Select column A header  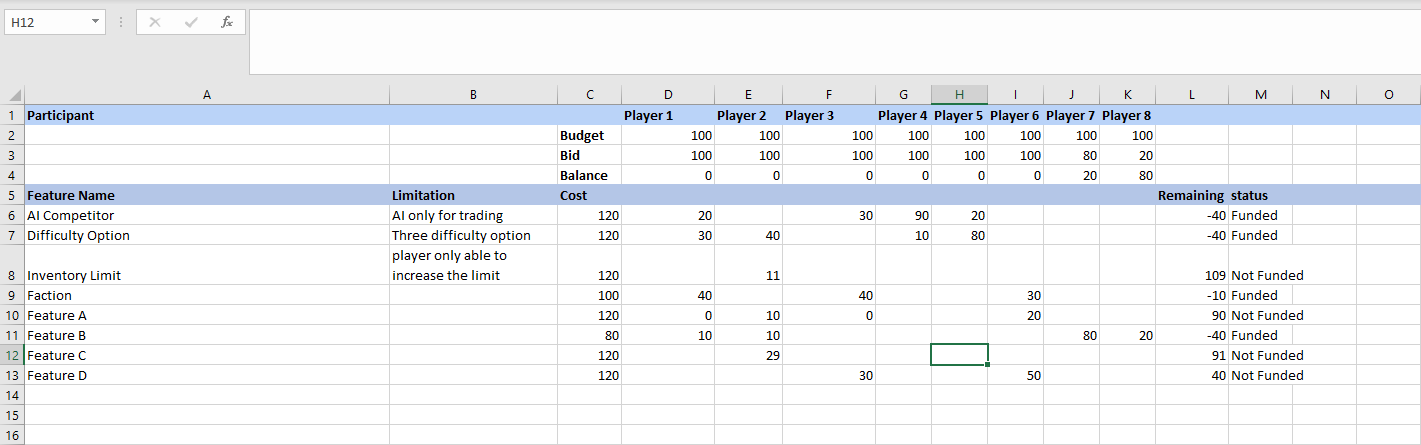(206, 95)
